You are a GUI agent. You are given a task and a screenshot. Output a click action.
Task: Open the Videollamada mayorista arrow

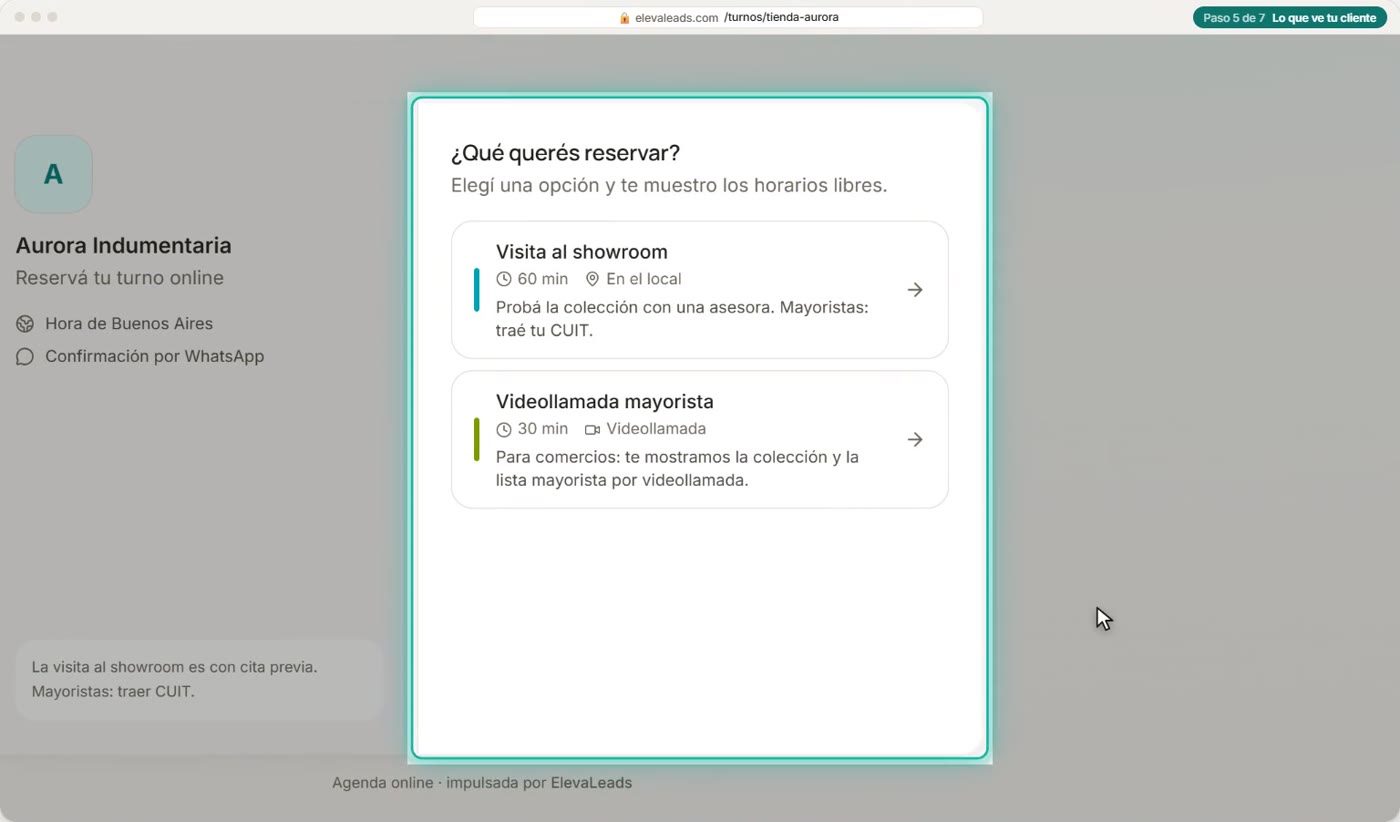[915, 440]
